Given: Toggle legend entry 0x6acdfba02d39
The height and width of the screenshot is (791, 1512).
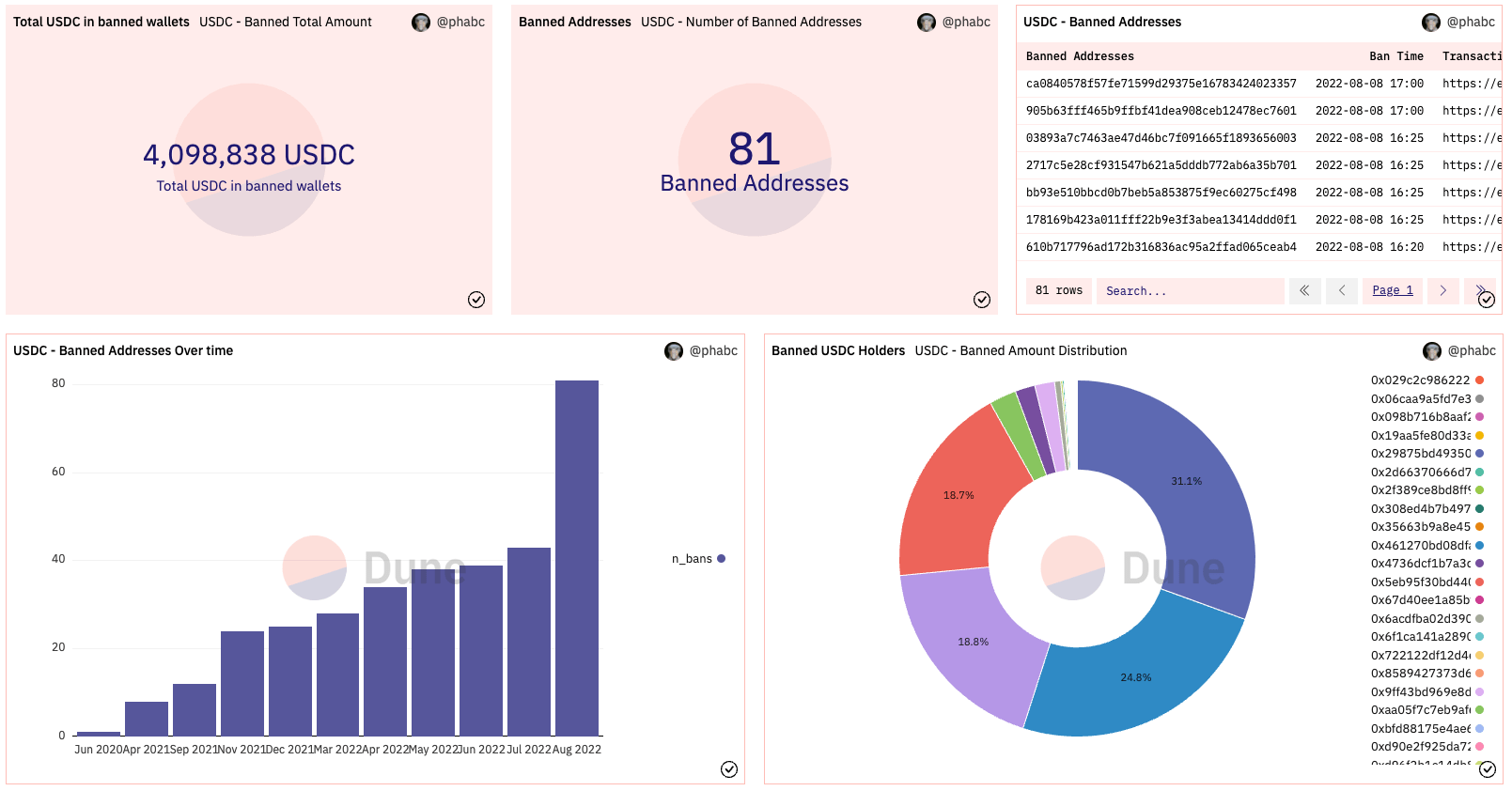Looking at the screenshot, I should tap(1426, 619).
